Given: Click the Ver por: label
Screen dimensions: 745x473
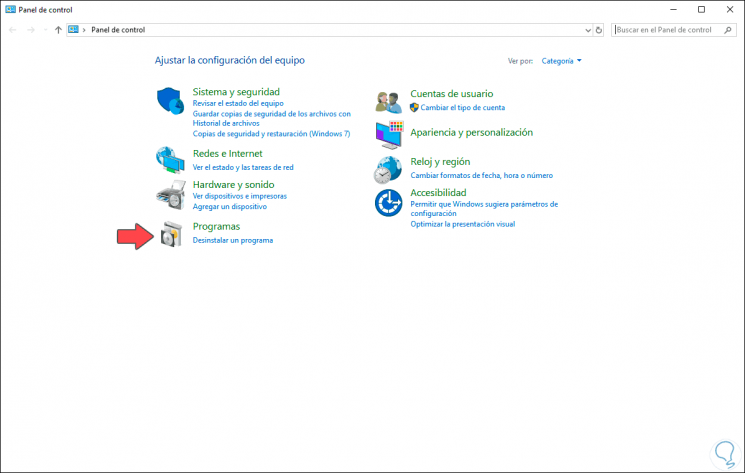Looking at the screenshot, I should click(x=520, y=61).
